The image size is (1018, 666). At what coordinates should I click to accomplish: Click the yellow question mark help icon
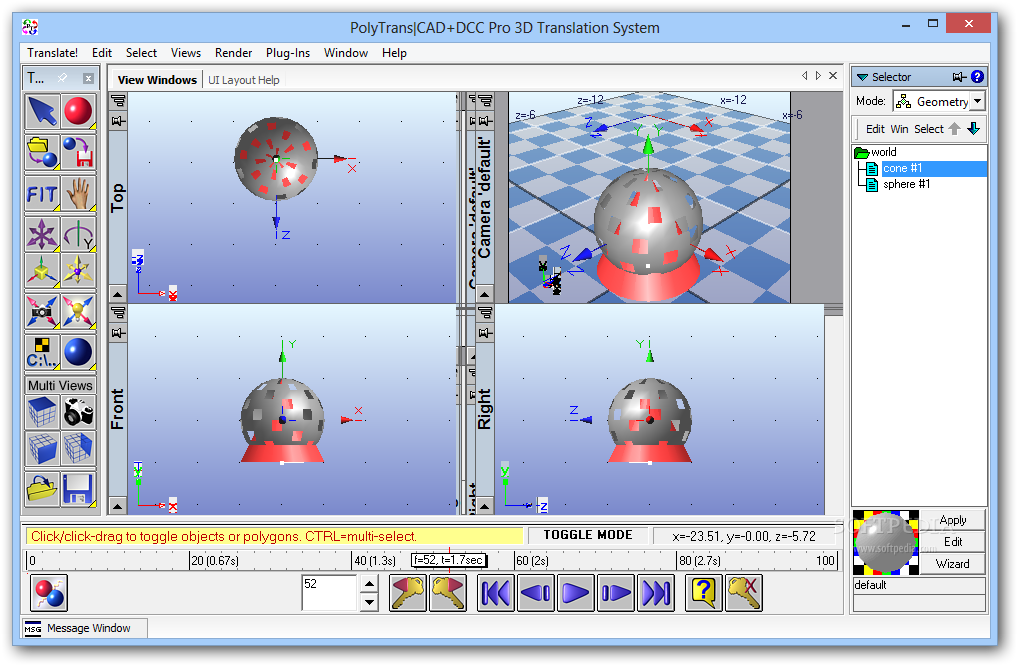click(x=704, y=593)
